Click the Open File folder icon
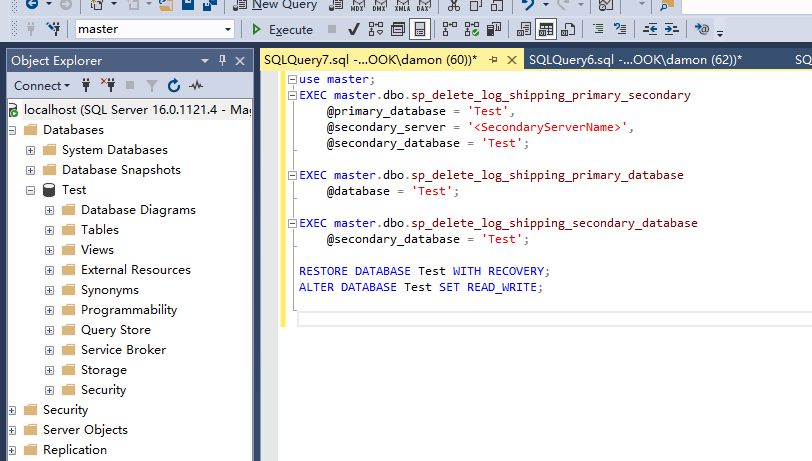The image size is (812, 461). 166,5
